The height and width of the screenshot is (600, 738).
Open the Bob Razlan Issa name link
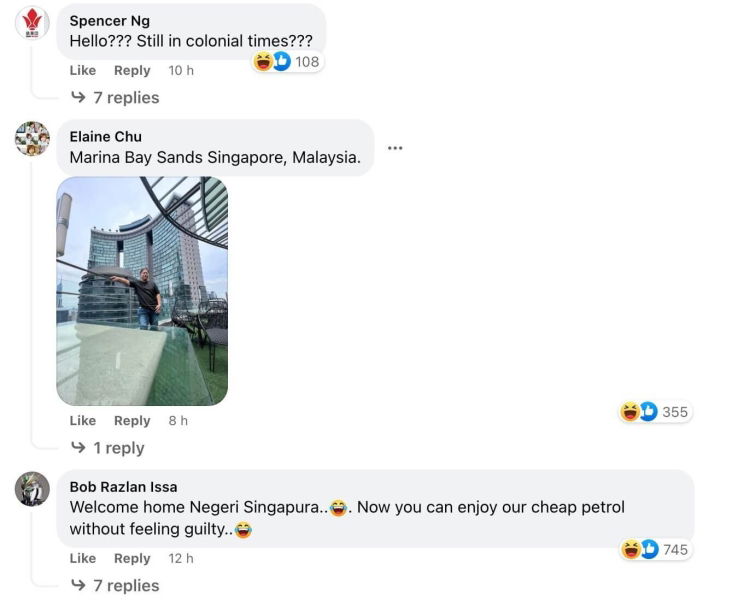click(123, 487)
